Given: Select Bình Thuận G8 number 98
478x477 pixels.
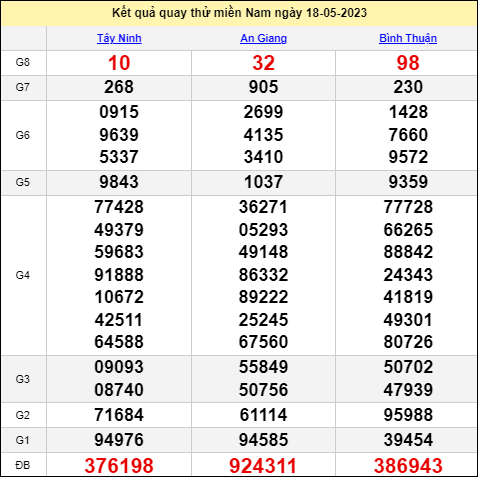Looking at the screenshot, I should tap(408, 63).
